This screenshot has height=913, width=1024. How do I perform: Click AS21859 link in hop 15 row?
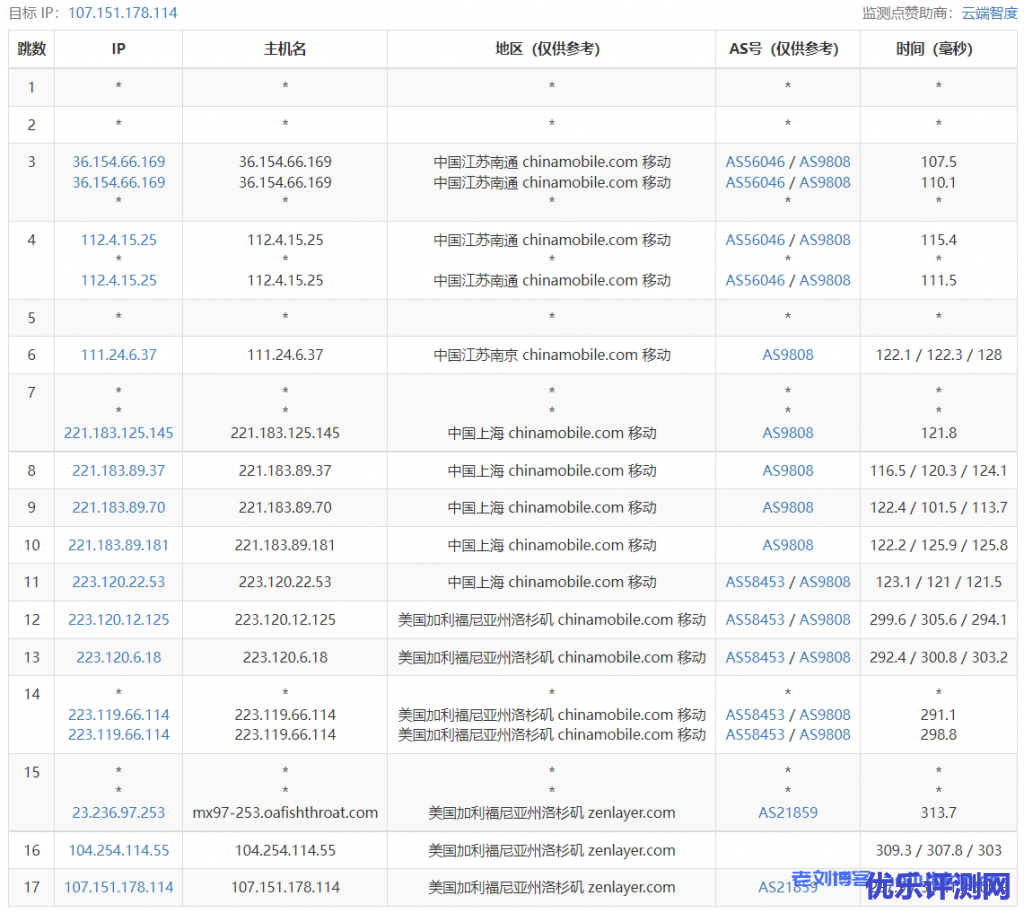[788, 813]
